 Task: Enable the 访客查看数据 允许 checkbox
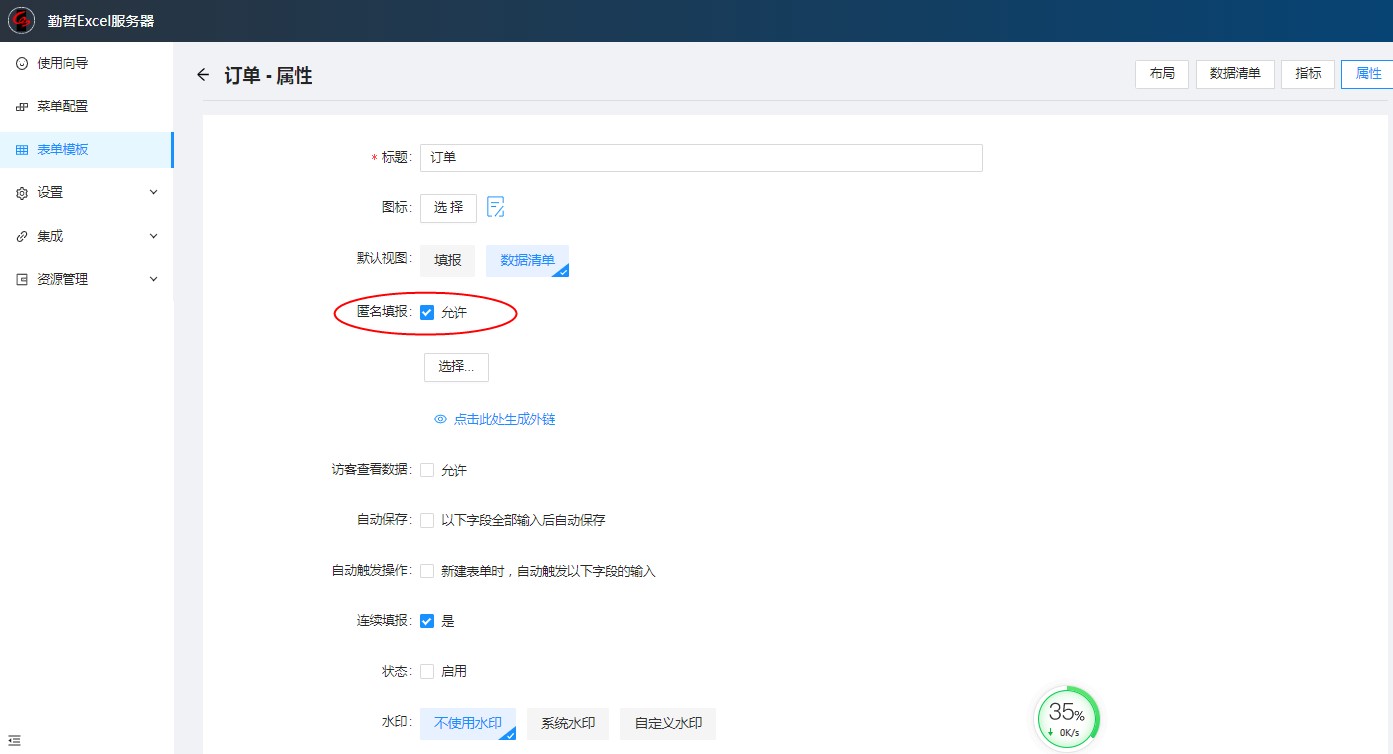click(x=427, y=470)
